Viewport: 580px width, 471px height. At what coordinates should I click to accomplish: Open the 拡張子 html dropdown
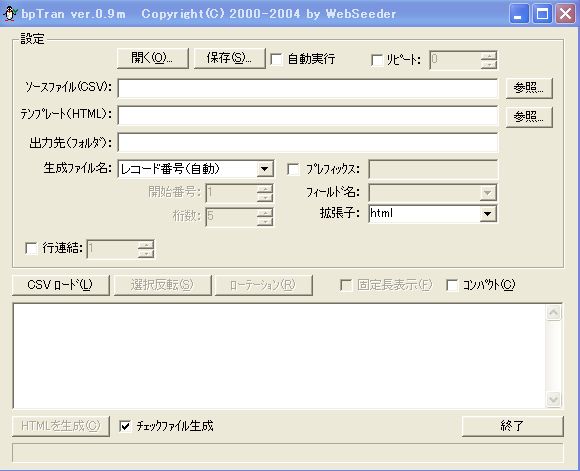[488, 213]
